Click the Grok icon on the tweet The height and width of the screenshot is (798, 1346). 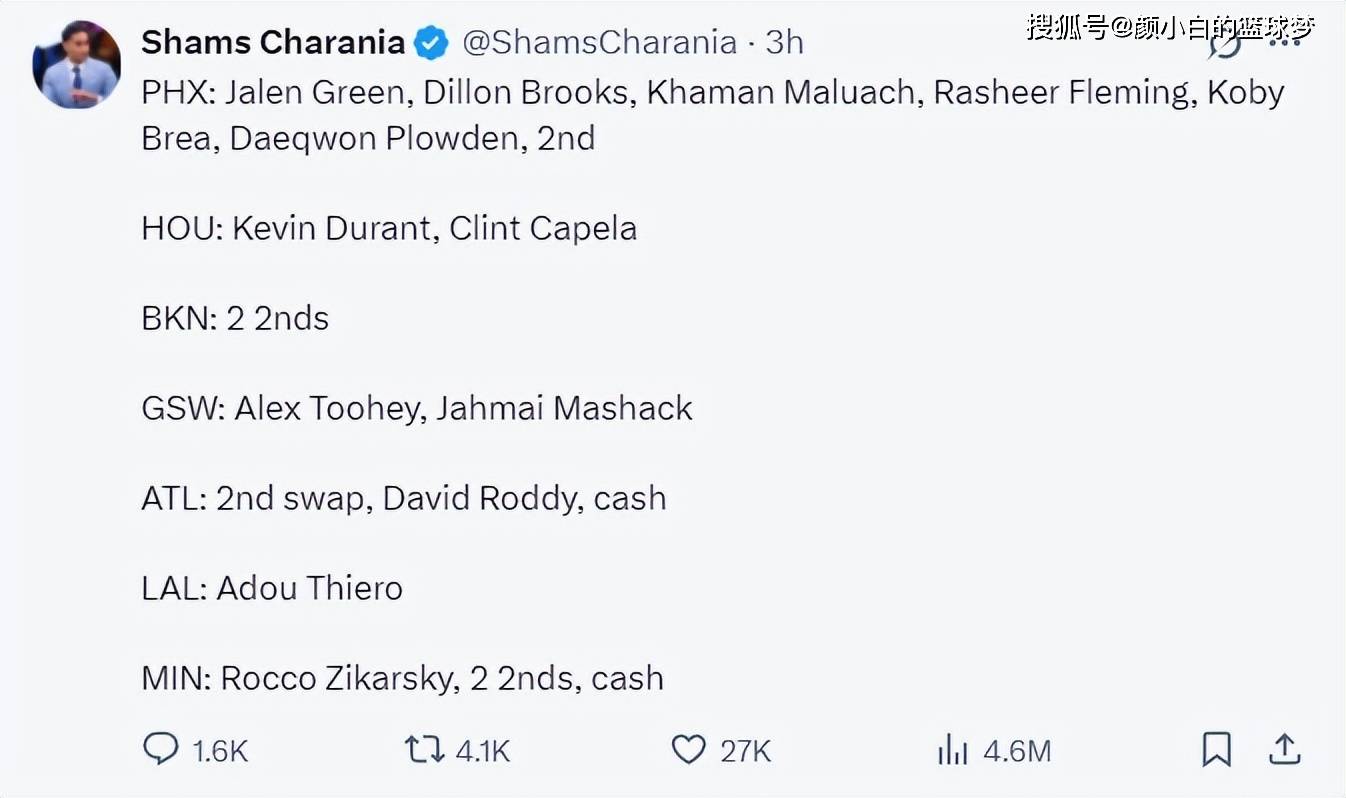pyautogui.click(x=1224, y=45)
